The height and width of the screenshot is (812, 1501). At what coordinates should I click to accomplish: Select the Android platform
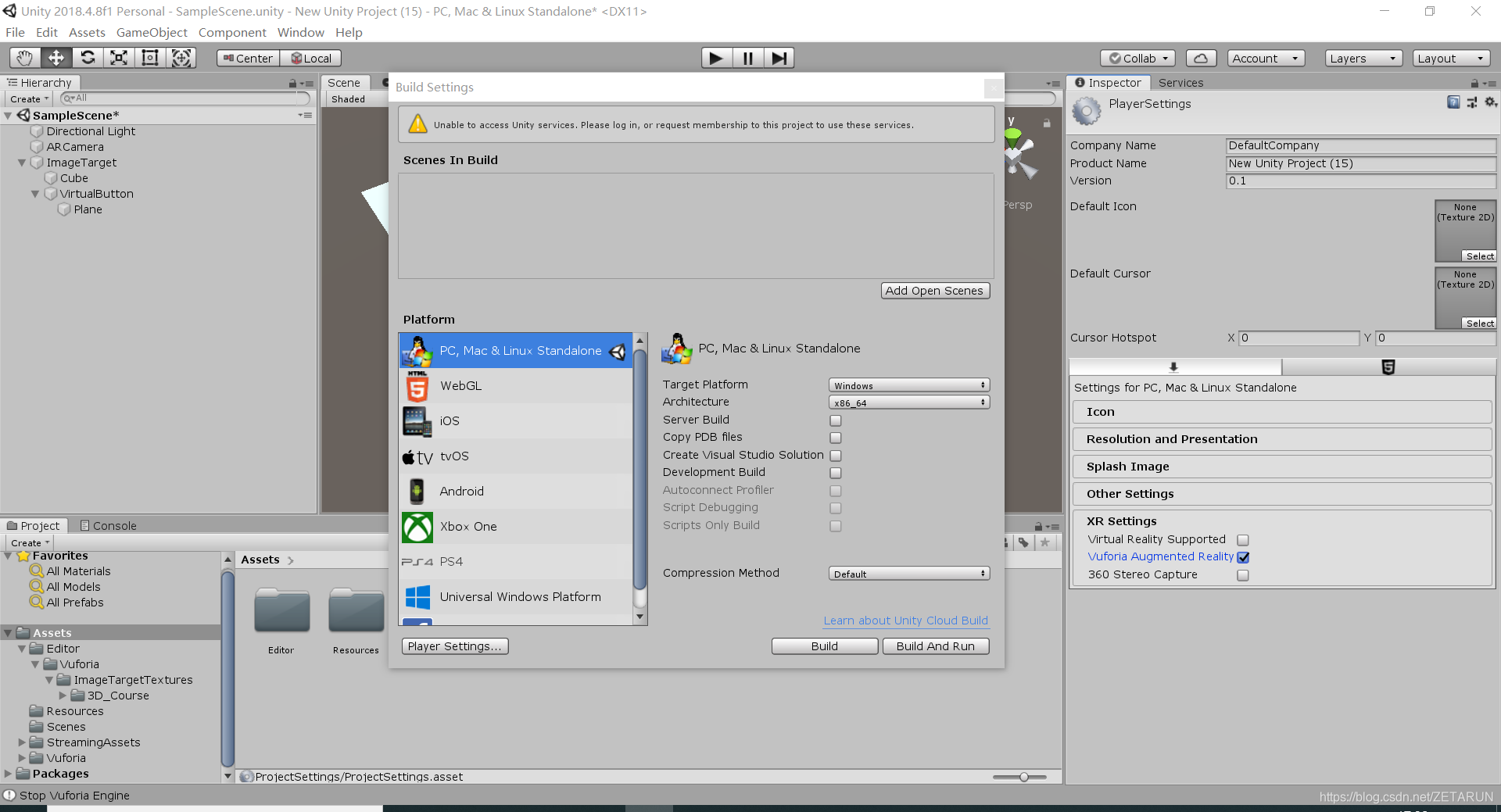click(516, 491)
